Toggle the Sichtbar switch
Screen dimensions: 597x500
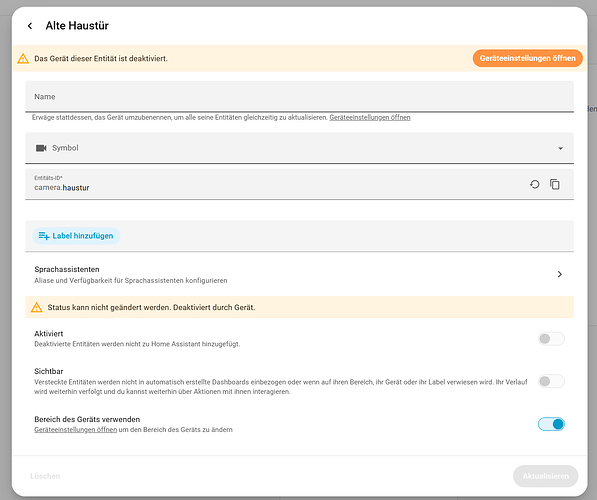tap(551, 381)
